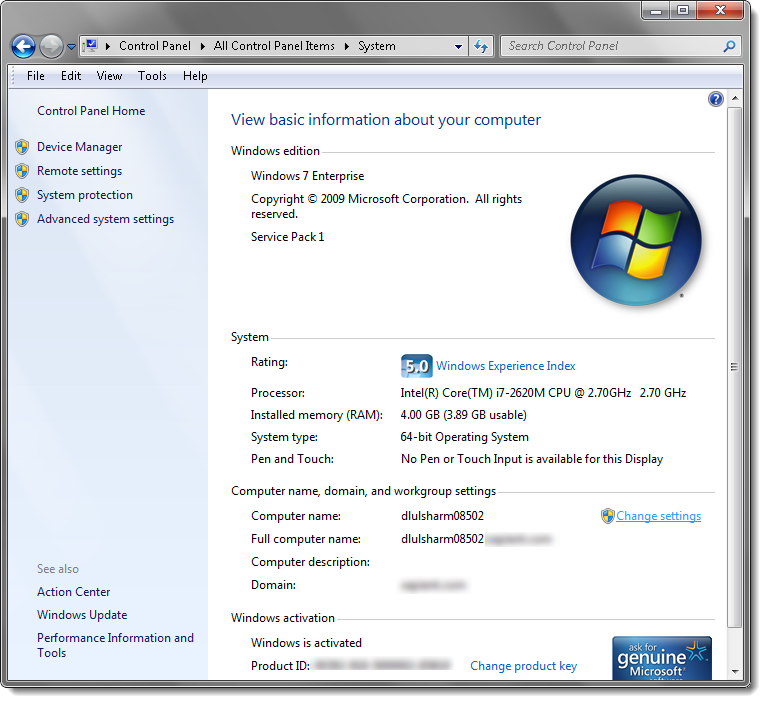Image resolution: width=766 pixels, height=703 pixels.
Task: Click the Windows is activated text
Action: [306, 643]
